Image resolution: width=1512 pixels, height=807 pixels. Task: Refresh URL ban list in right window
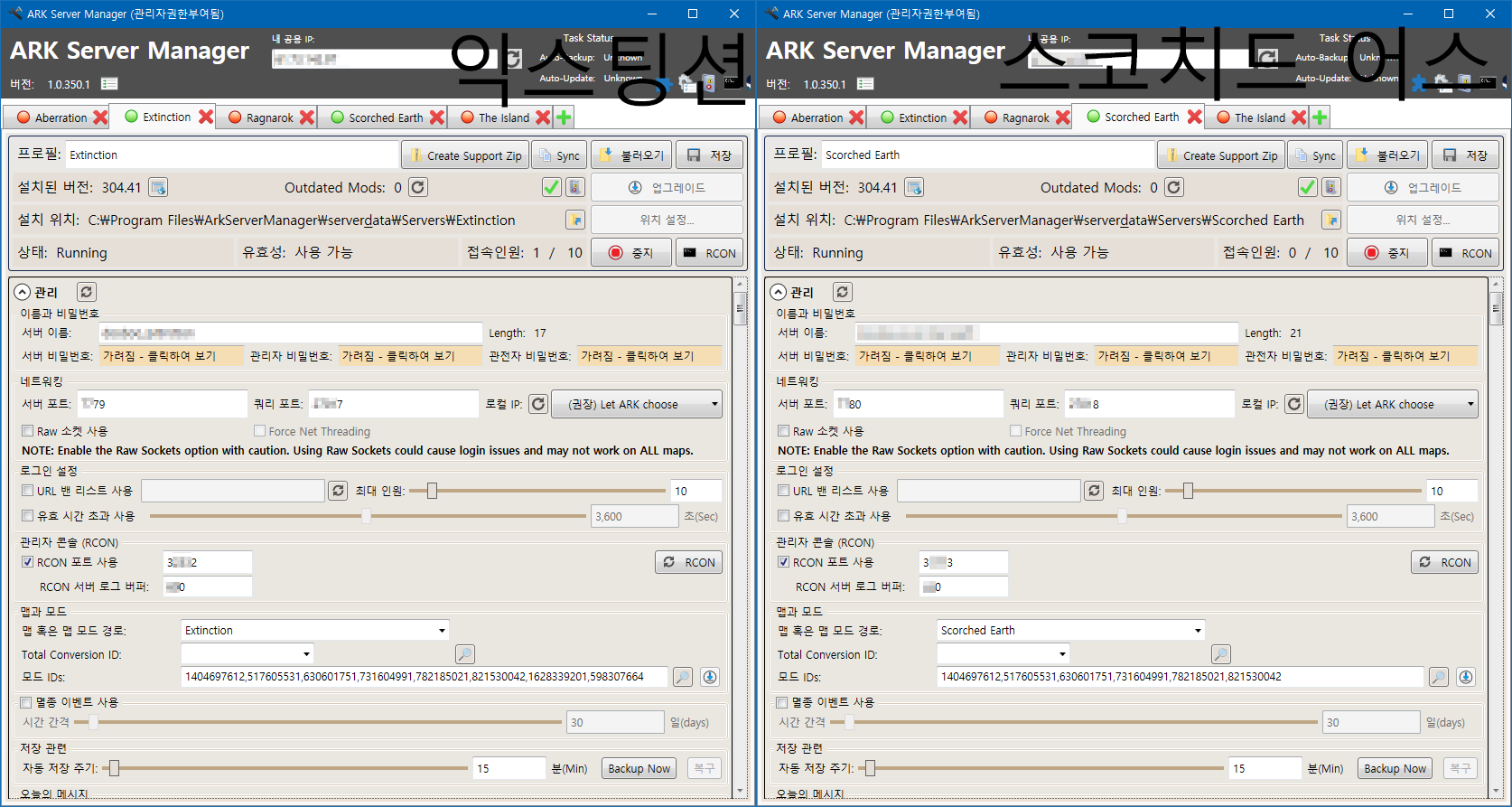pyautogui.click(x=1094, y=491)
